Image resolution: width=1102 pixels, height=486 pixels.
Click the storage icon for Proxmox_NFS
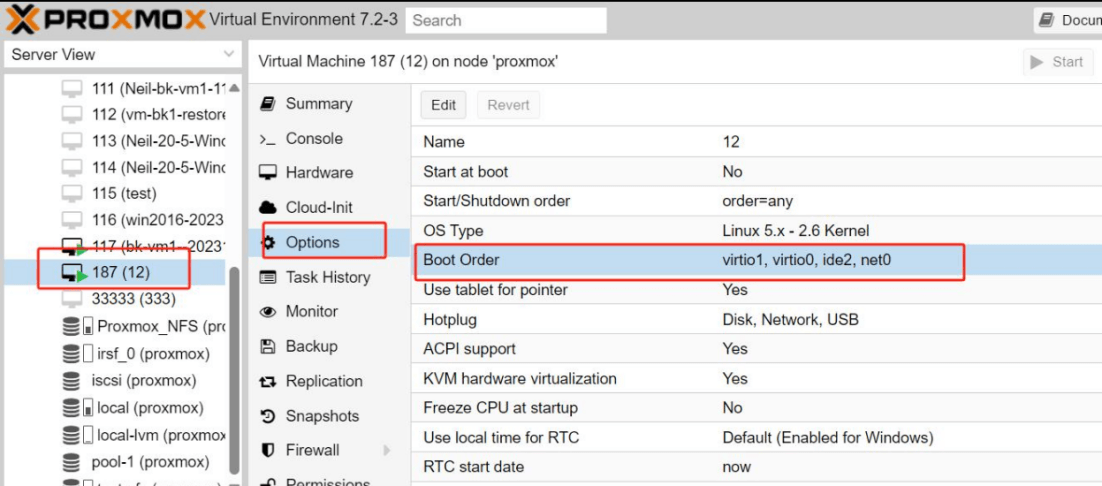[77, 326]
